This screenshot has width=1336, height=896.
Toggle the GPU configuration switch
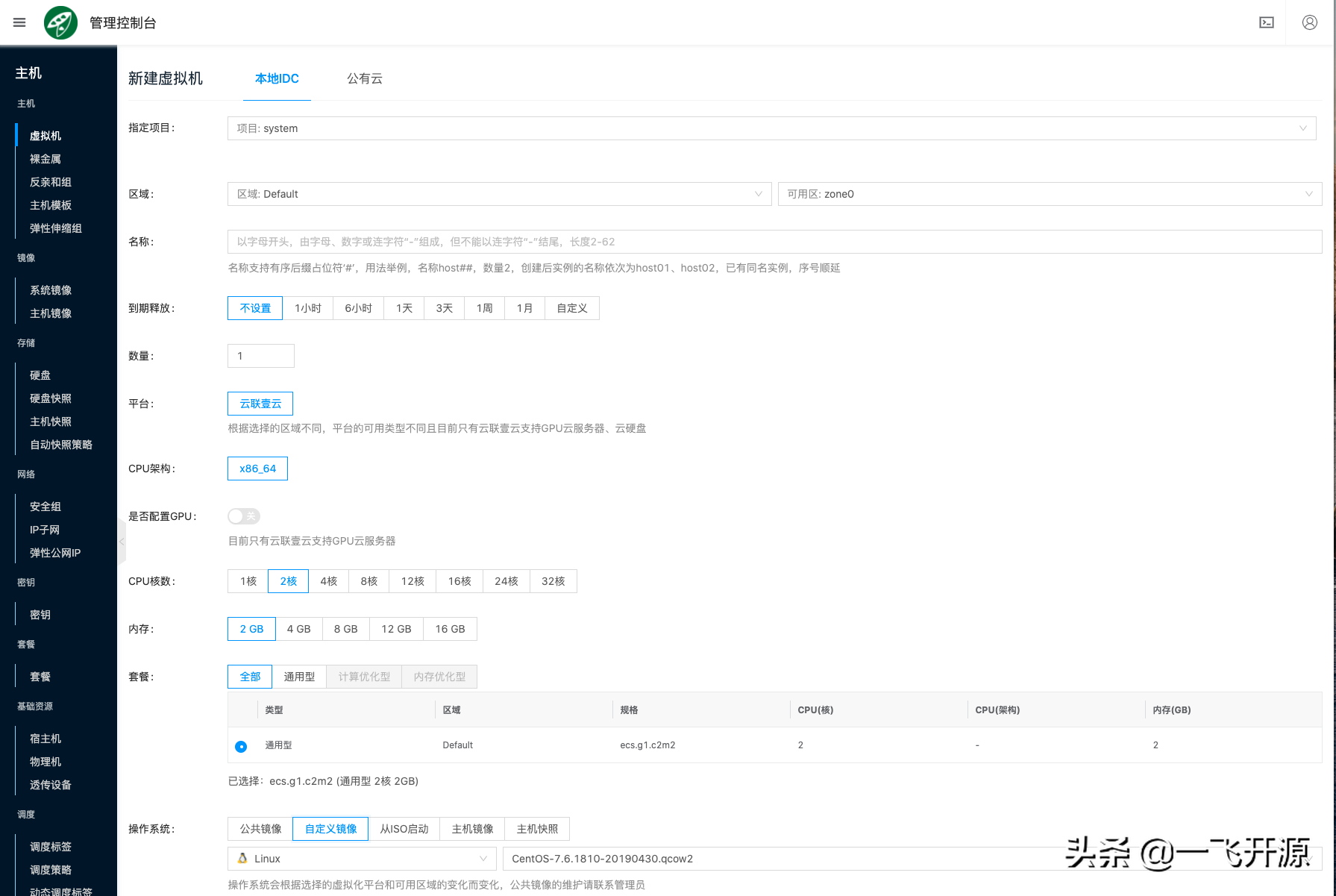(244, 516)
